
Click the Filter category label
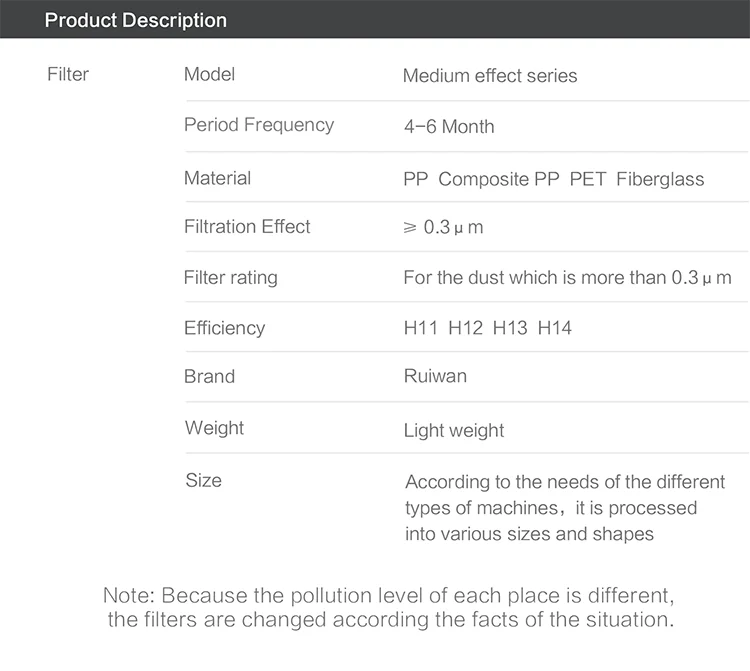pos(68,74)
